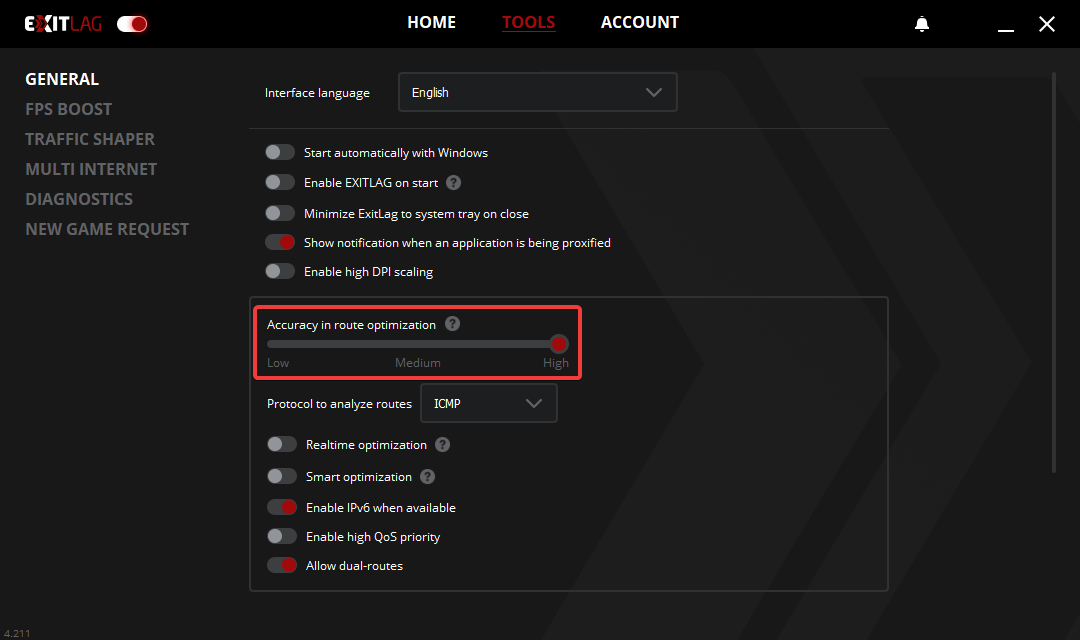This screenshot has width=1080, height=640.
Task: Click the version number 4.211
Action: tap(17, 634)
